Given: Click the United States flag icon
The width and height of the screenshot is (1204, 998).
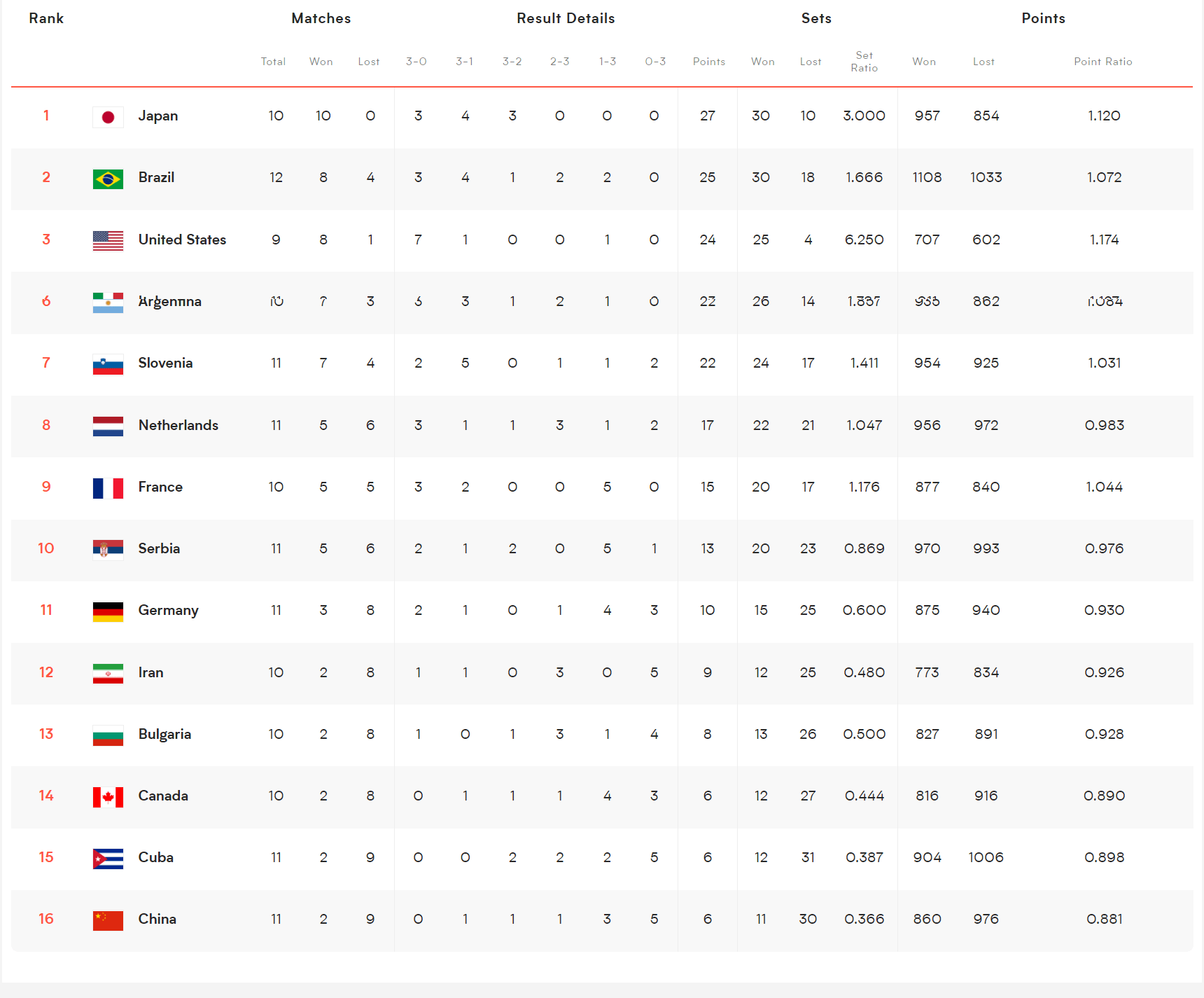Looking at the screenshot, I should tap(108, 240).
